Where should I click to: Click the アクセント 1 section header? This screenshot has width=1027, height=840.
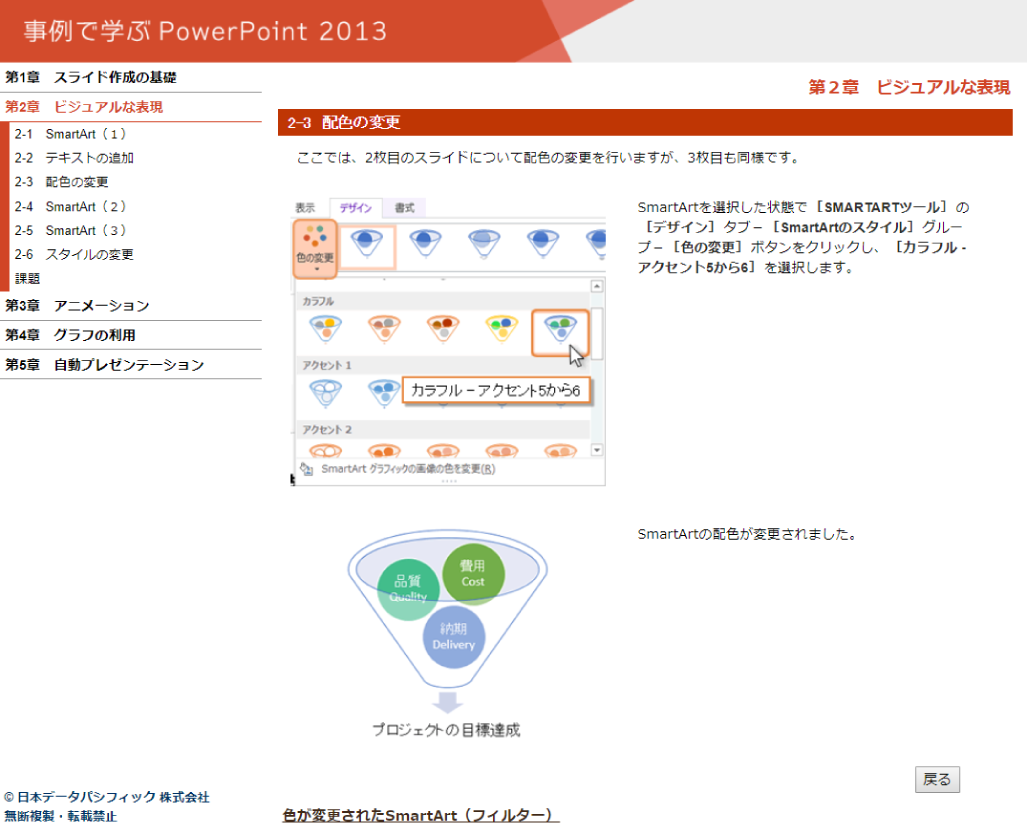point(327,365)
